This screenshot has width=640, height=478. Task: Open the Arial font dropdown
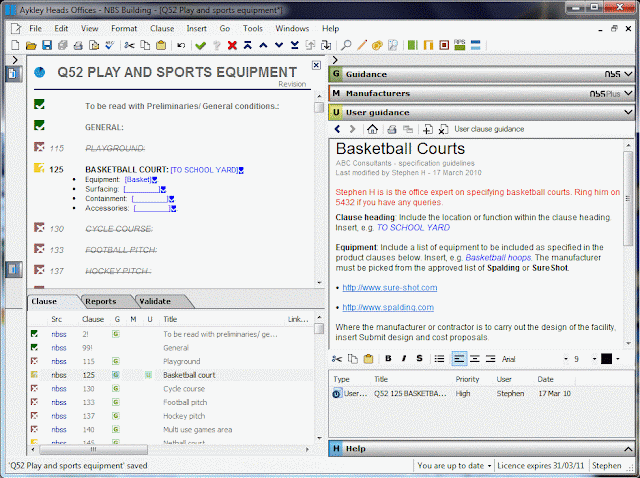tap(566, 359)
